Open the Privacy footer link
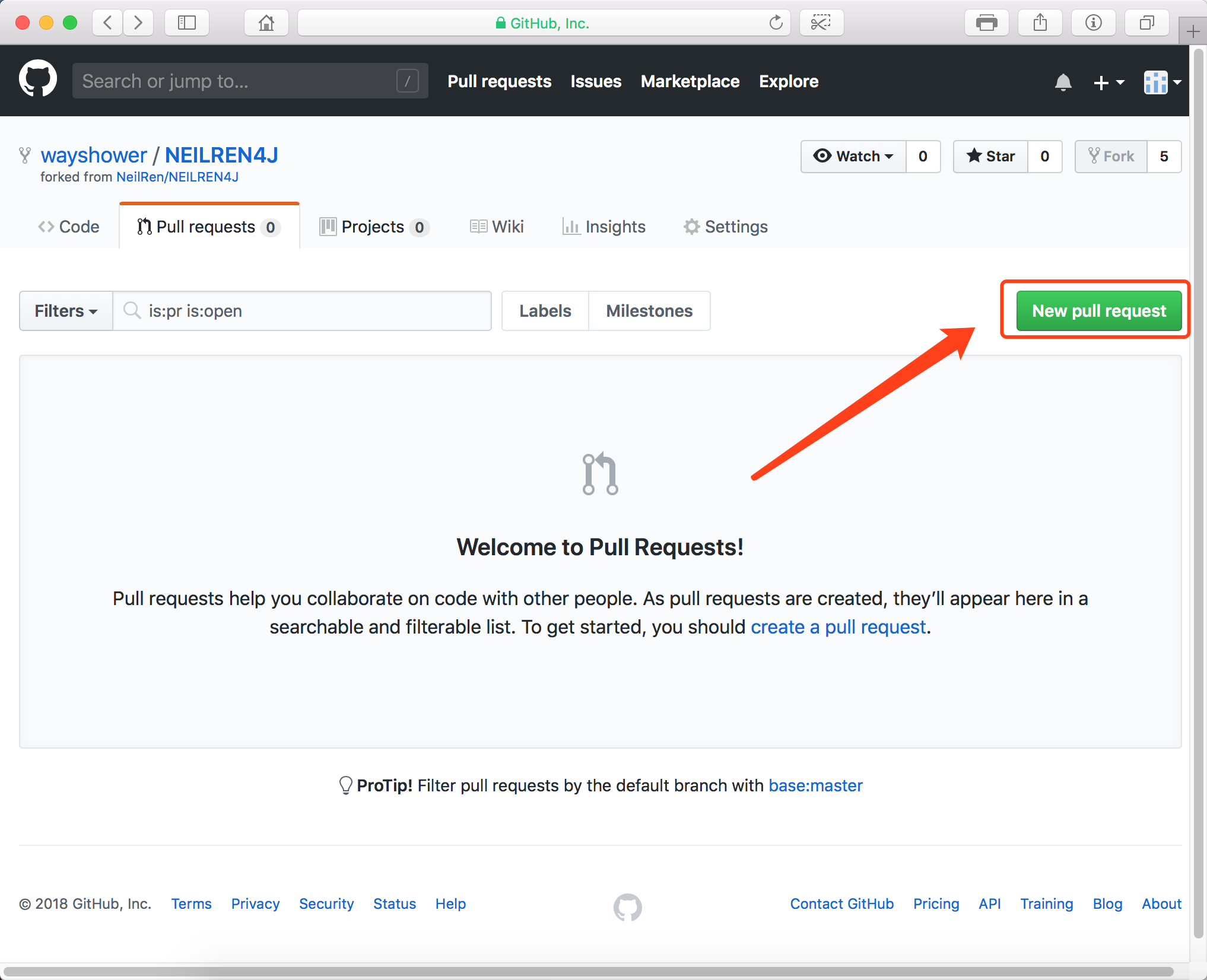This screenshot has height=980, width=1207. point(255,903)
